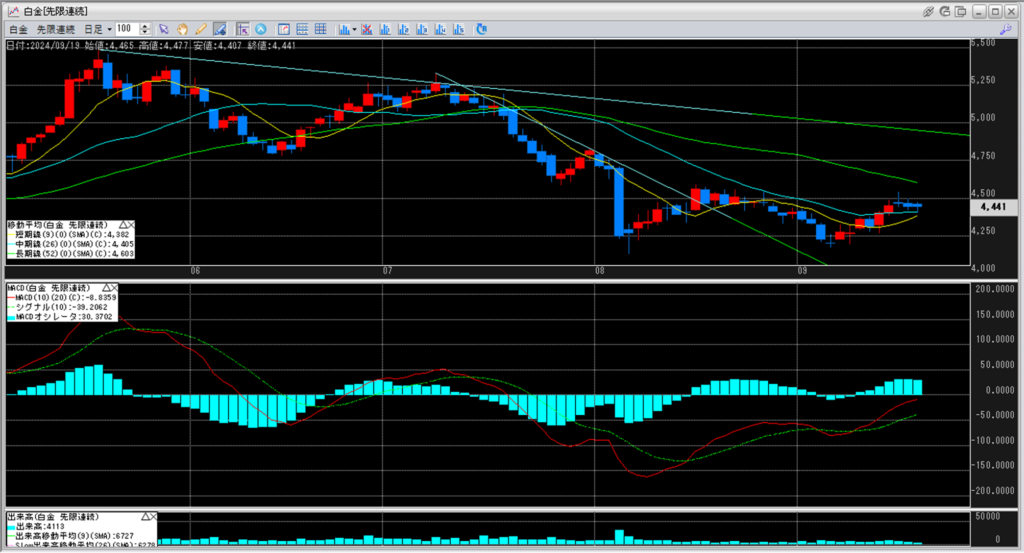This screenshot has width=1024, height=553.
Task: Select the arrow pointer tool
Action: click(x=165, y=29)
